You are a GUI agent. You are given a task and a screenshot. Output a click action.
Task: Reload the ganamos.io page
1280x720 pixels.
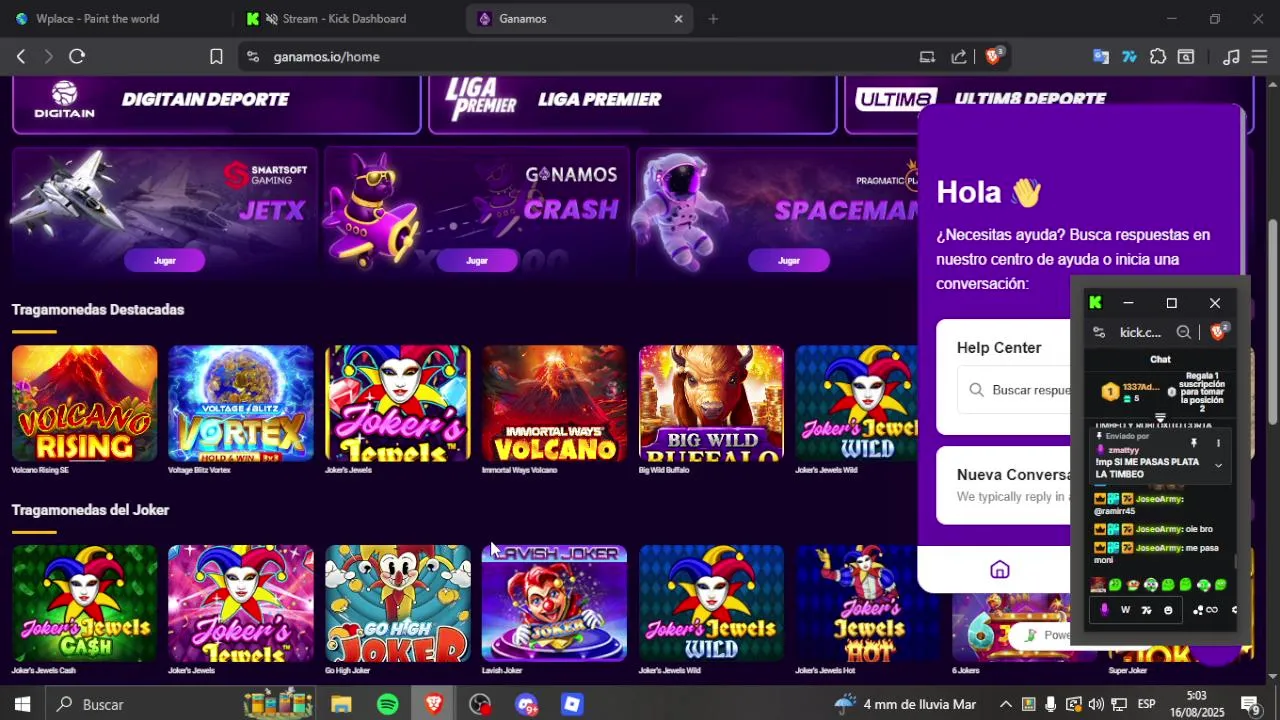[x=77, y=57]
